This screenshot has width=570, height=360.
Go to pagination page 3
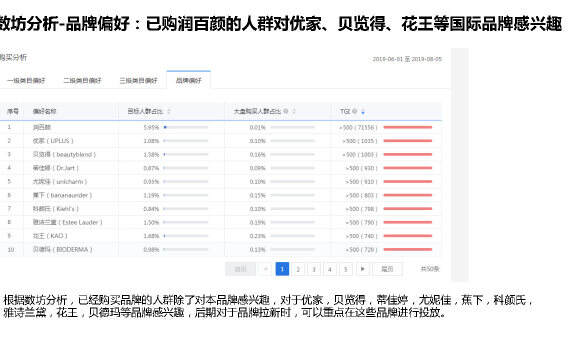coord(314,269)
